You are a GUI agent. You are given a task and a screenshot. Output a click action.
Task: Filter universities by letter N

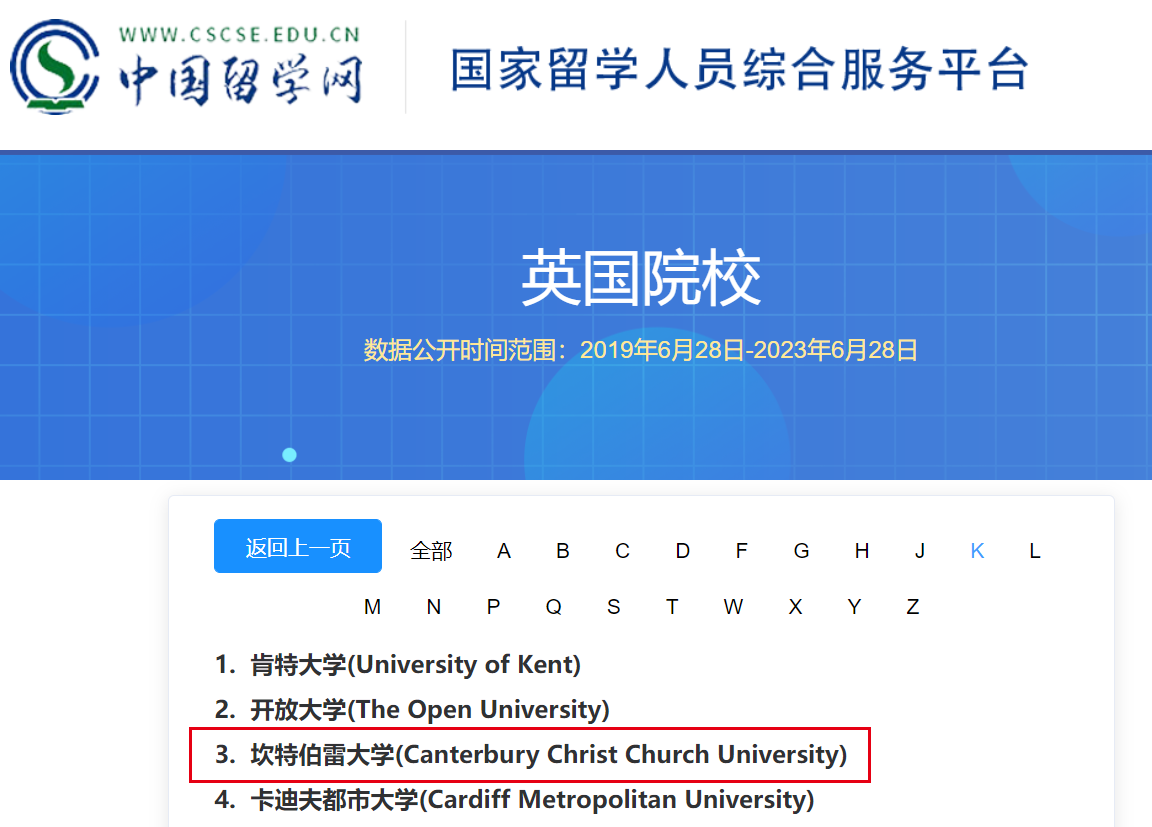coord(433,607)
